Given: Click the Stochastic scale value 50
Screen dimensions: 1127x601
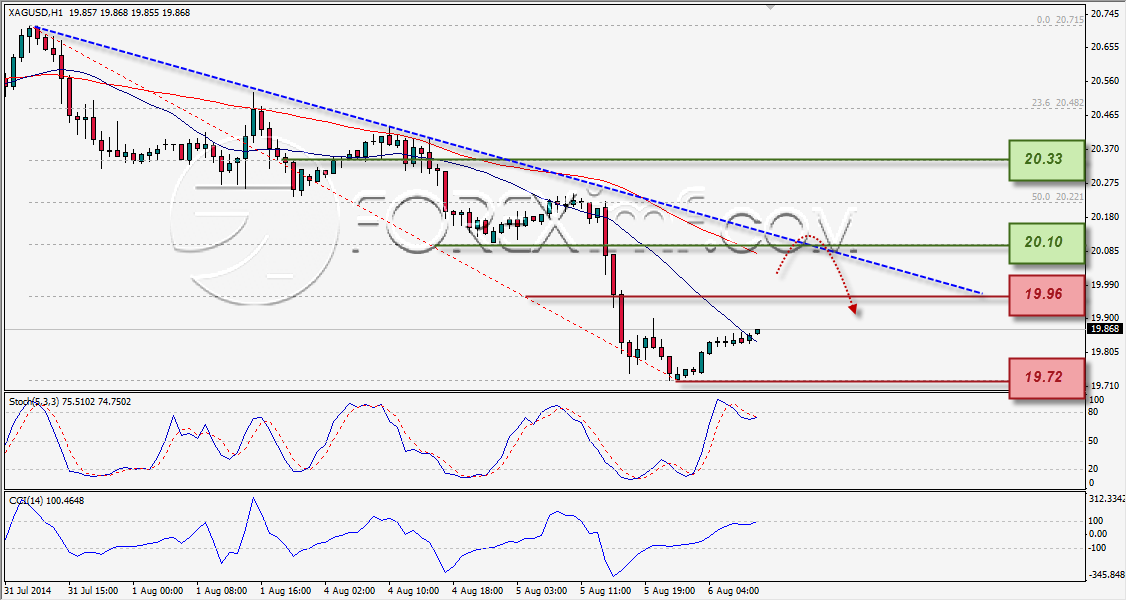Looking at the screenshot, I should click(x=1093, y=441).
